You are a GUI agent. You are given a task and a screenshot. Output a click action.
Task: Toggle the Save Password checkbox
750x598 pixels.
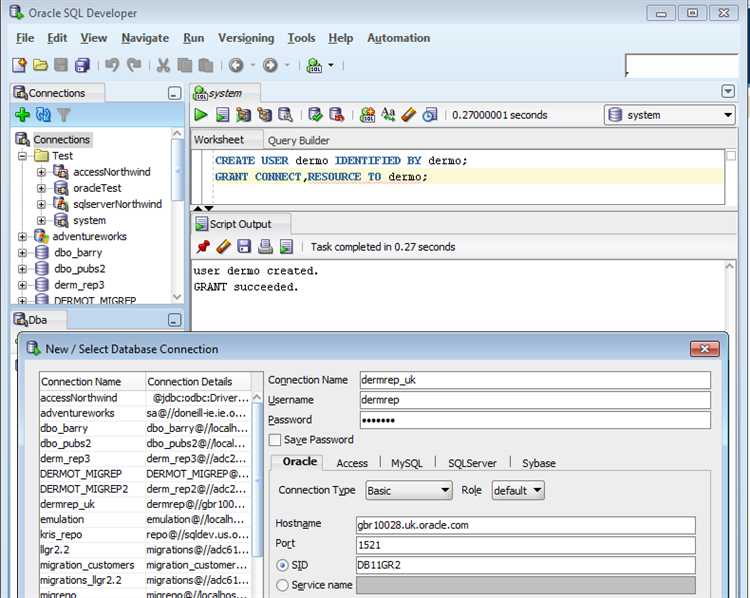[x=275, y=440]
